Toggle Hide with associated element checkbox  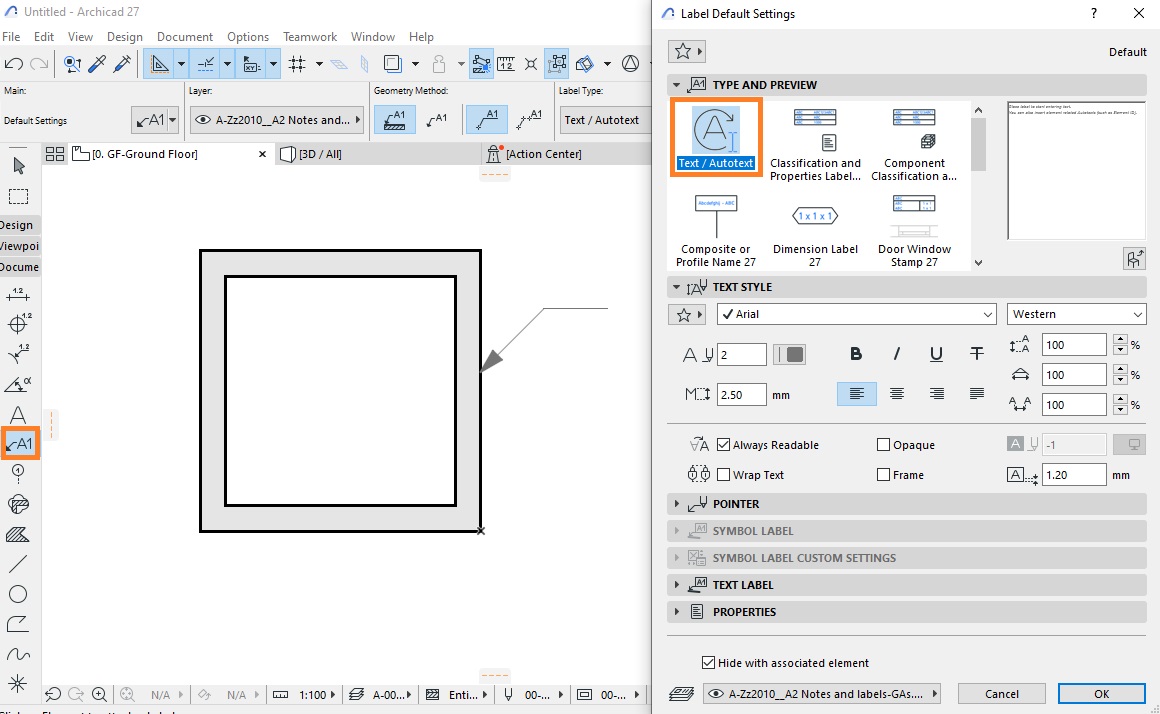(x=708, y=663)
